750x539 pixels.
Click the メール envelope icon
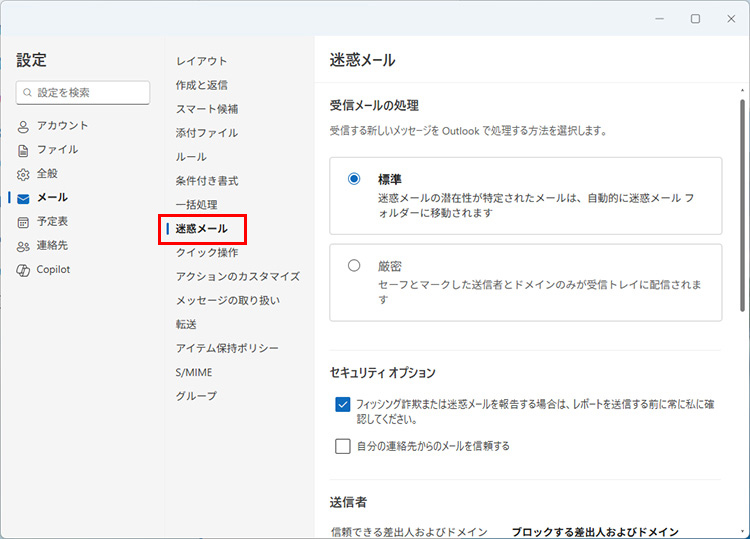pyautogui.click(x=24, y=198)
